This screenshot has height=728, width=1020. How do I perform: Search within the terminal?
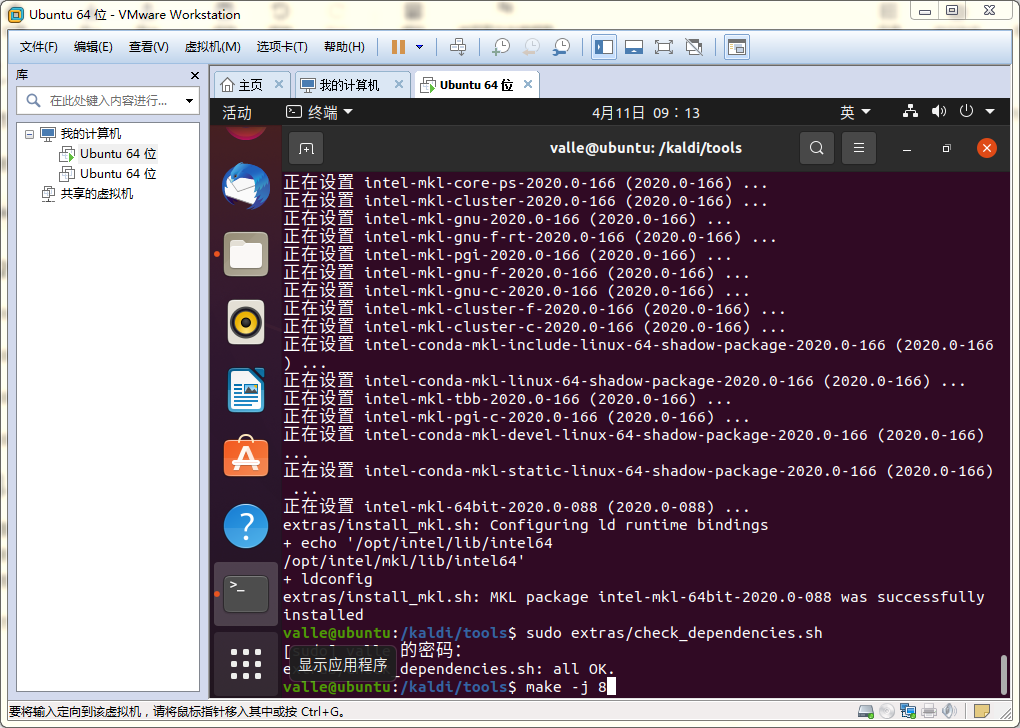coord(816,148)
